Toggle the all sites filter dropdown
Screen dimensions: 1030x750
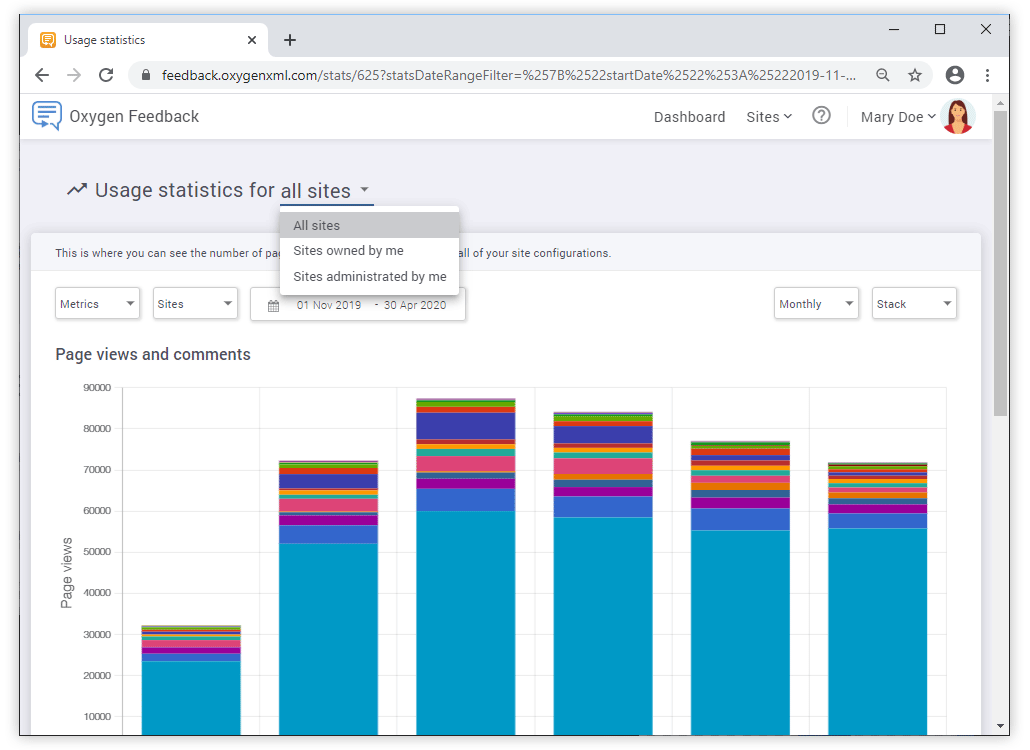[x=325, y=190]
